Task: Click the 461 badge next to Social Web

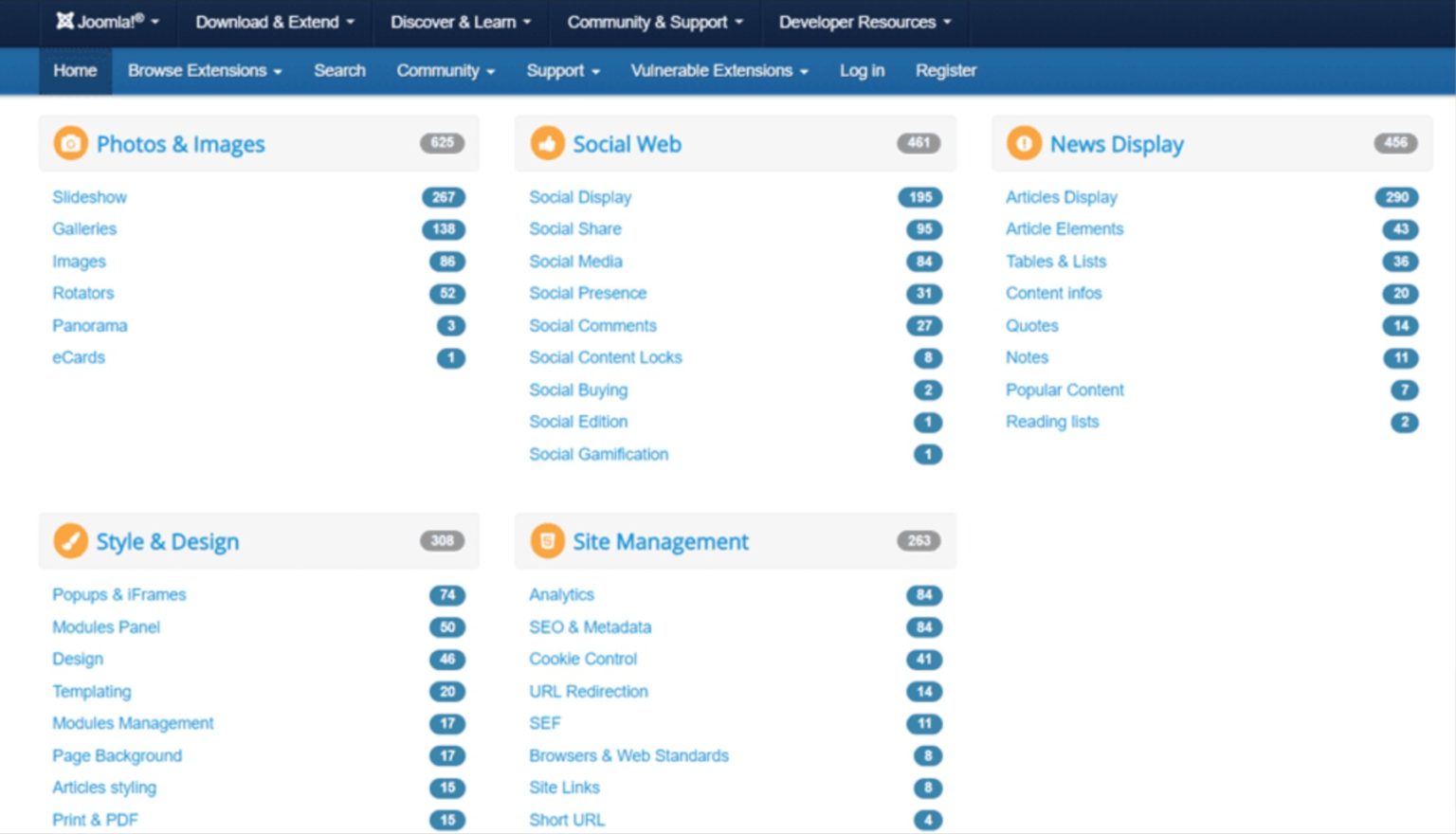Action: click(x=919, y=143)
